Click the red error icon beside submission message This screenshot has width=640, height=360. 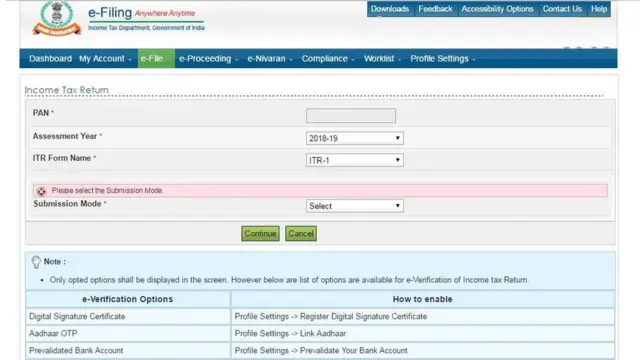tap(41, 191)
